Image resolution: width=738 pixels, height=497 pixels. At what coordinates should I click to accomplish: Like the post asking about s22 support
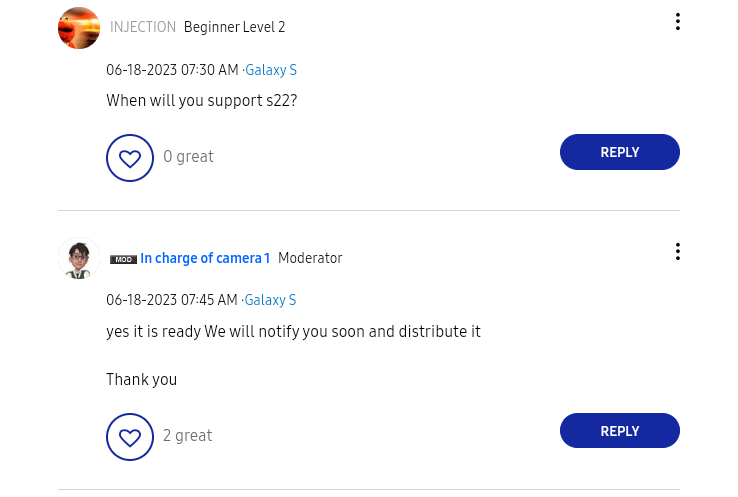click(130, 158)
